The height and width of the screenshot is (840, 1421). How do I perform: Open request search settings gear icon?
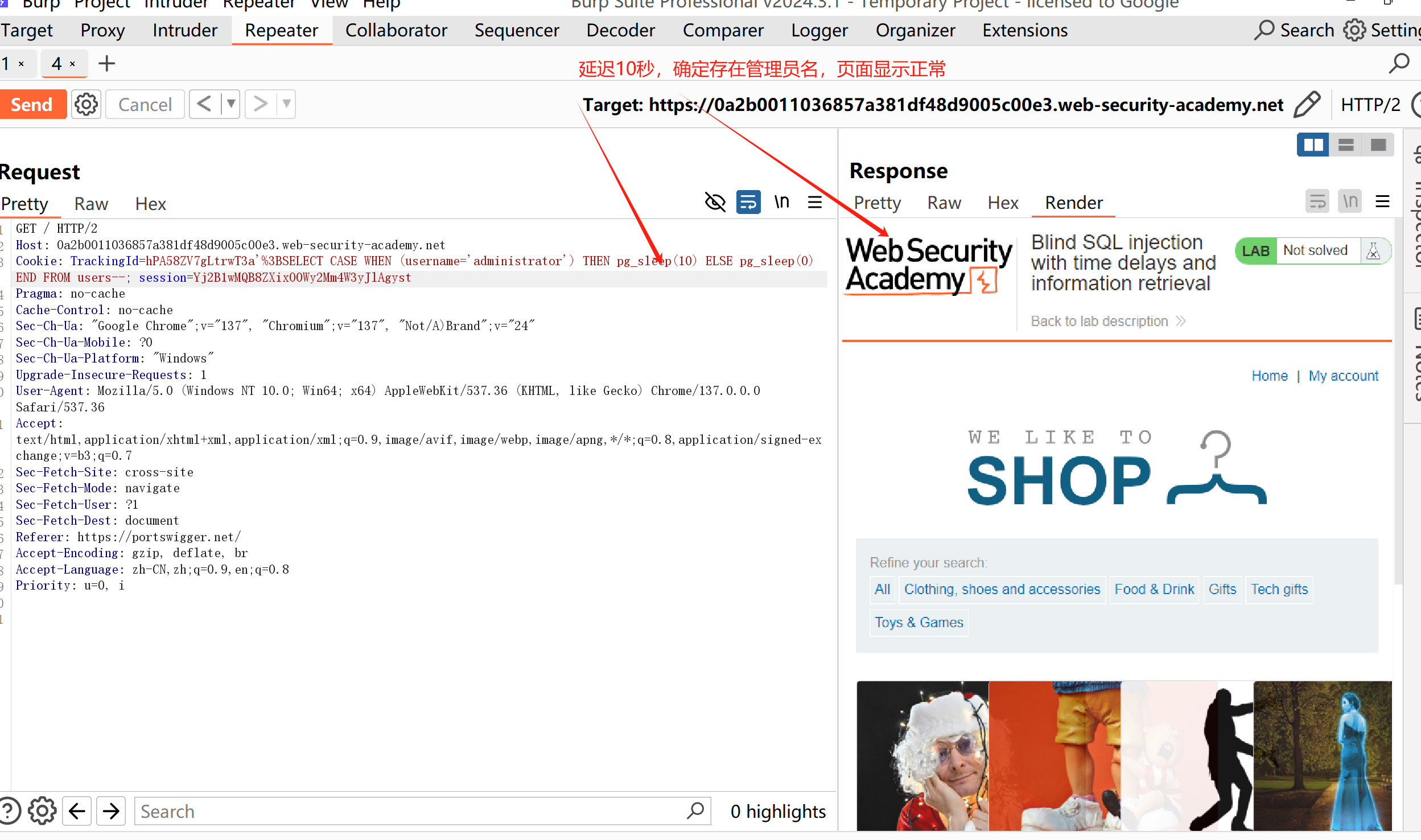click(x=42, y=811)
